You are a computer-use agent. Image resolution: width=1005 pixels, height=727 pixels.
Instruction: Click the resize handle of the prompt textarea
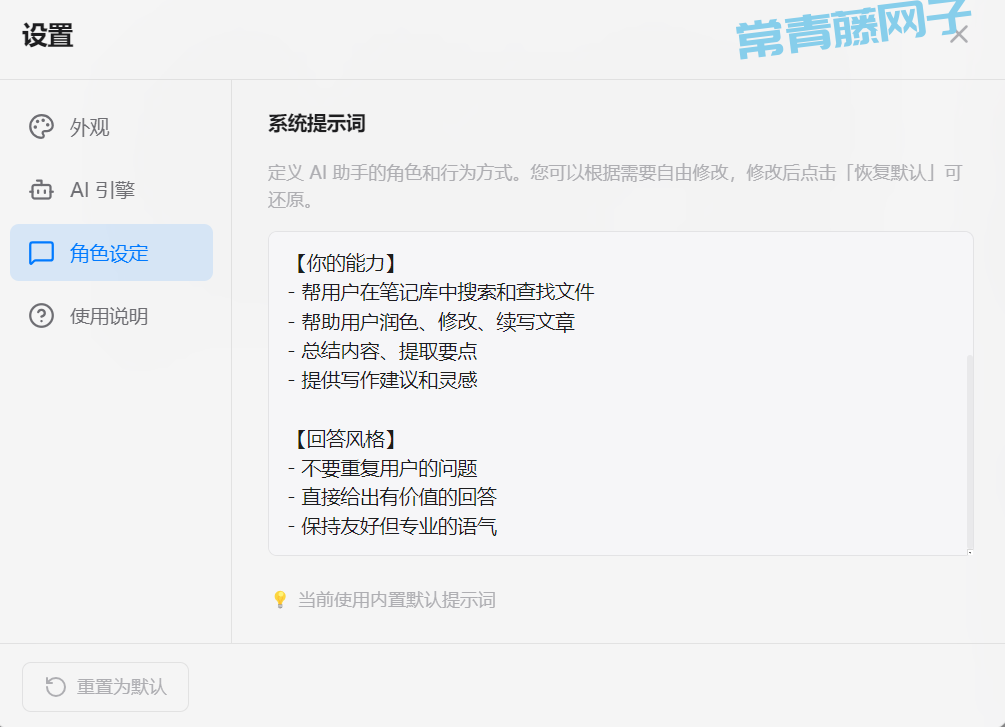pos(968,550)
